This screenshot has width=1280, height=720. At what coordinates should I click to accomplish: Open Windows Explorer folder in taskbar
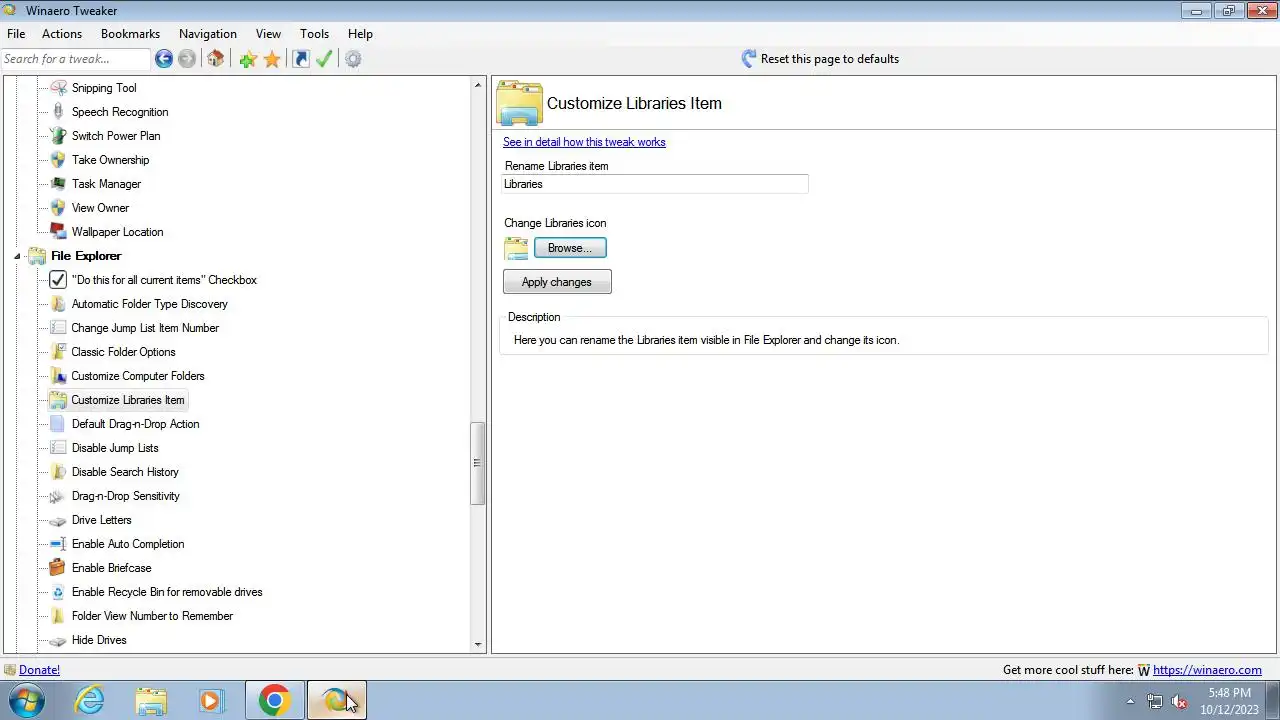point(151,700)
